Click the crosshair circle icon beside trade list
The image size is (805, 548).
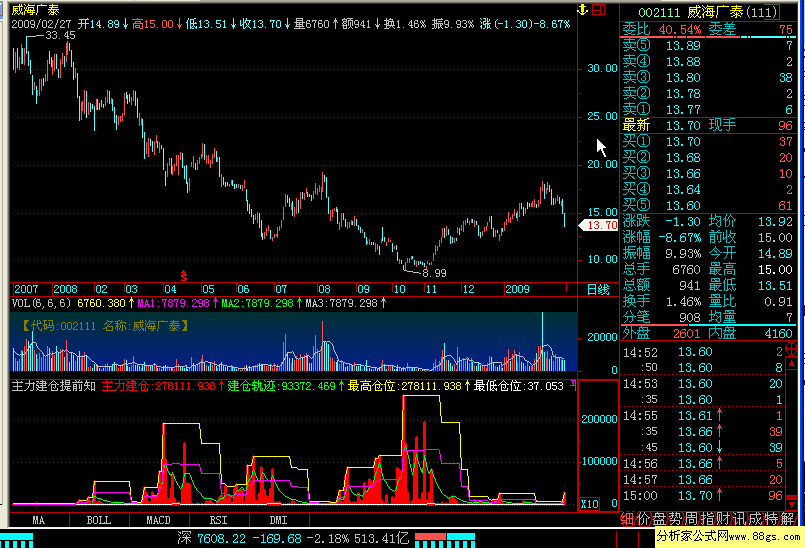[x=791, y=349]
